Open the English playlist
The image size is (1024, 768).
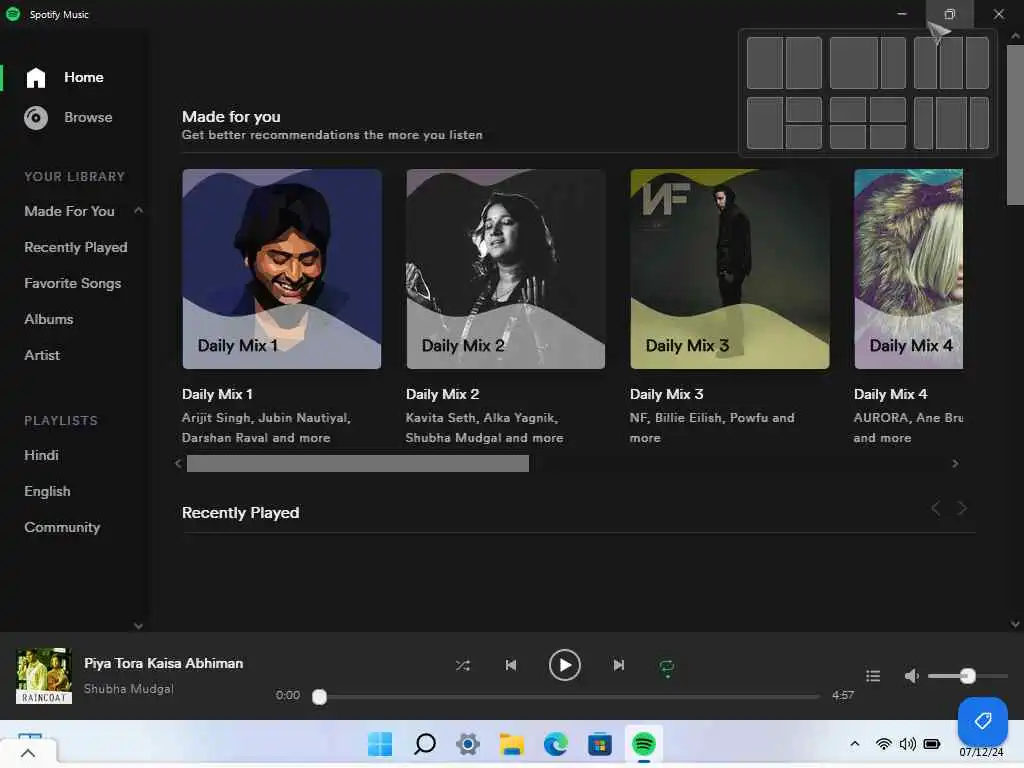click(x=47, y=491)
